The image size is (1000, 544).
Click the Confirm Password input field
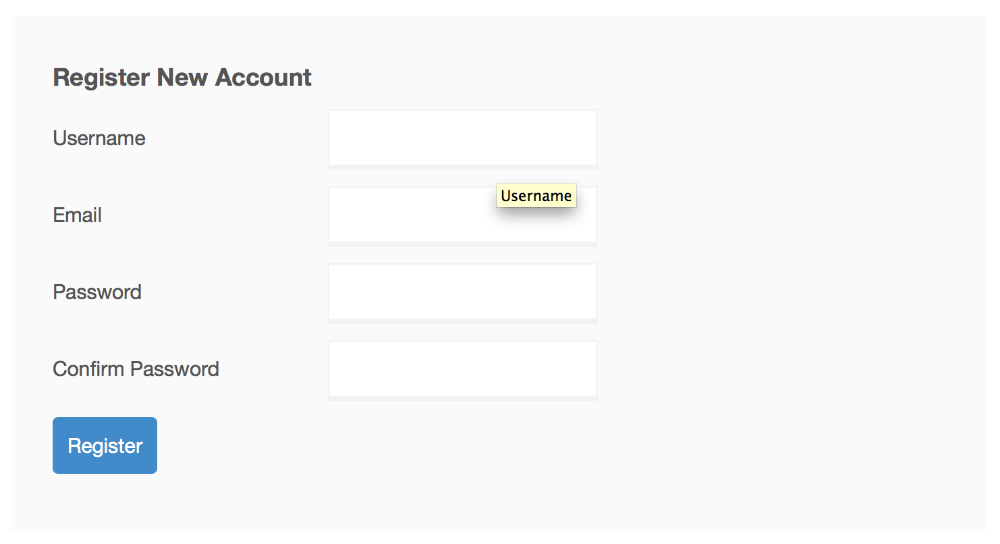click(462, 369)
